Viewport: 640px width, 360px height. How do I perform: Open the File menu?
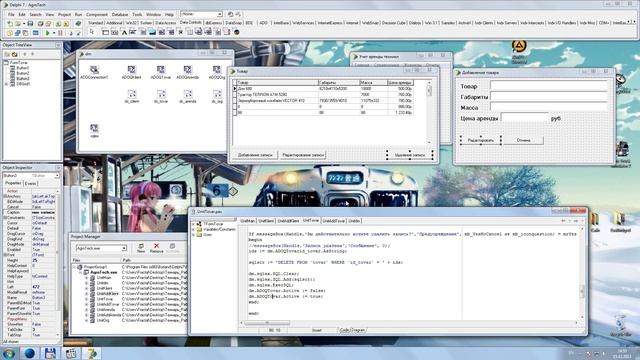(11, 14)
